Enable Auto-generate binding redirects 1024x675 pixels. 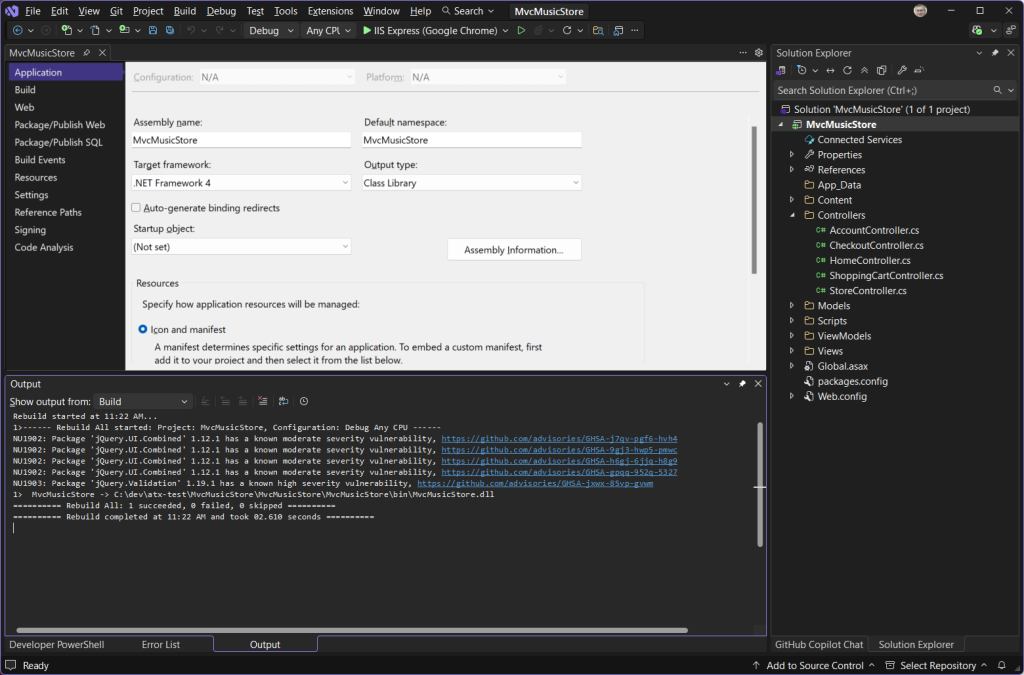pyautogui.click(x=137, y=207)
